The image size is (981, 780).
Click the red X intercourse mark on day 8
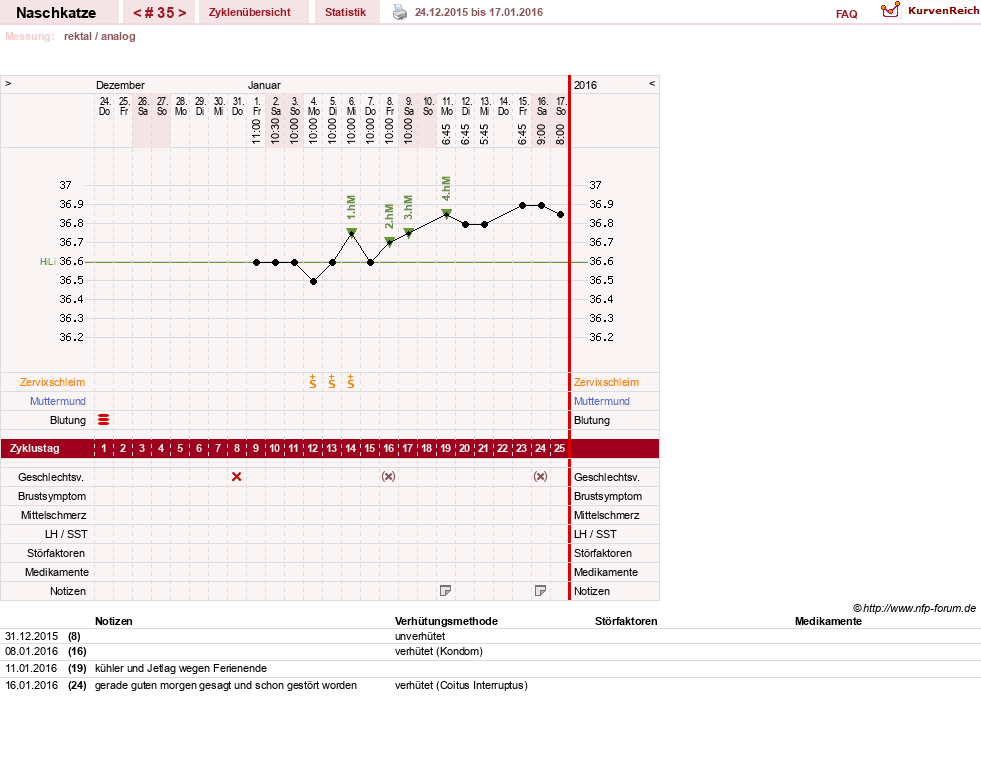236,477
